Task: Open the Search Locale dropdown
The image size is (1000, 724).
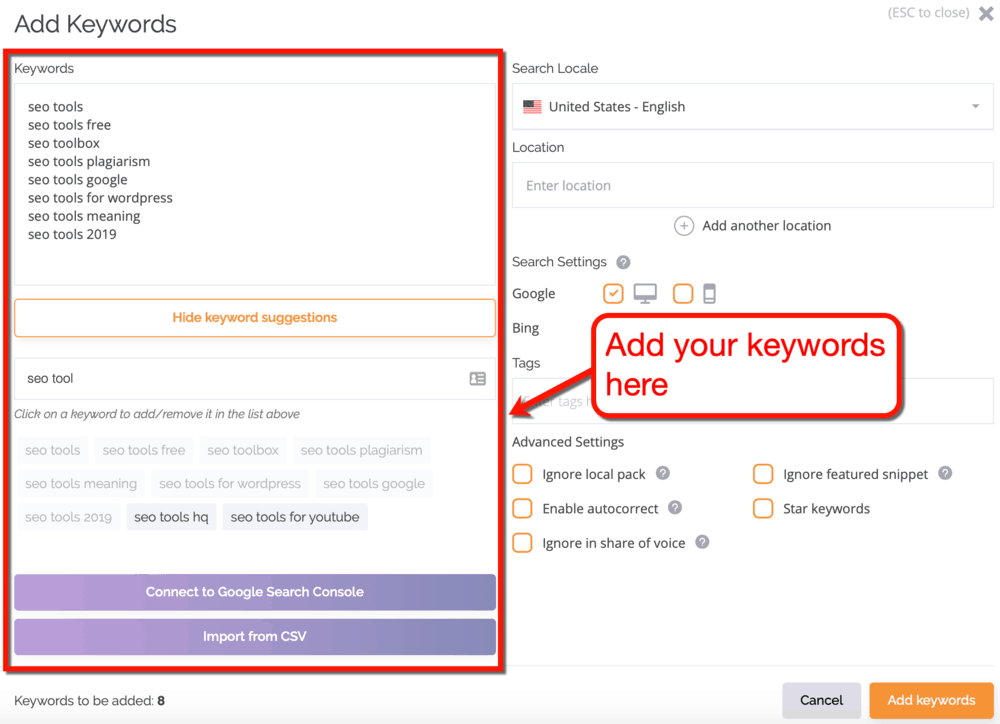Action: coord(752,107)
